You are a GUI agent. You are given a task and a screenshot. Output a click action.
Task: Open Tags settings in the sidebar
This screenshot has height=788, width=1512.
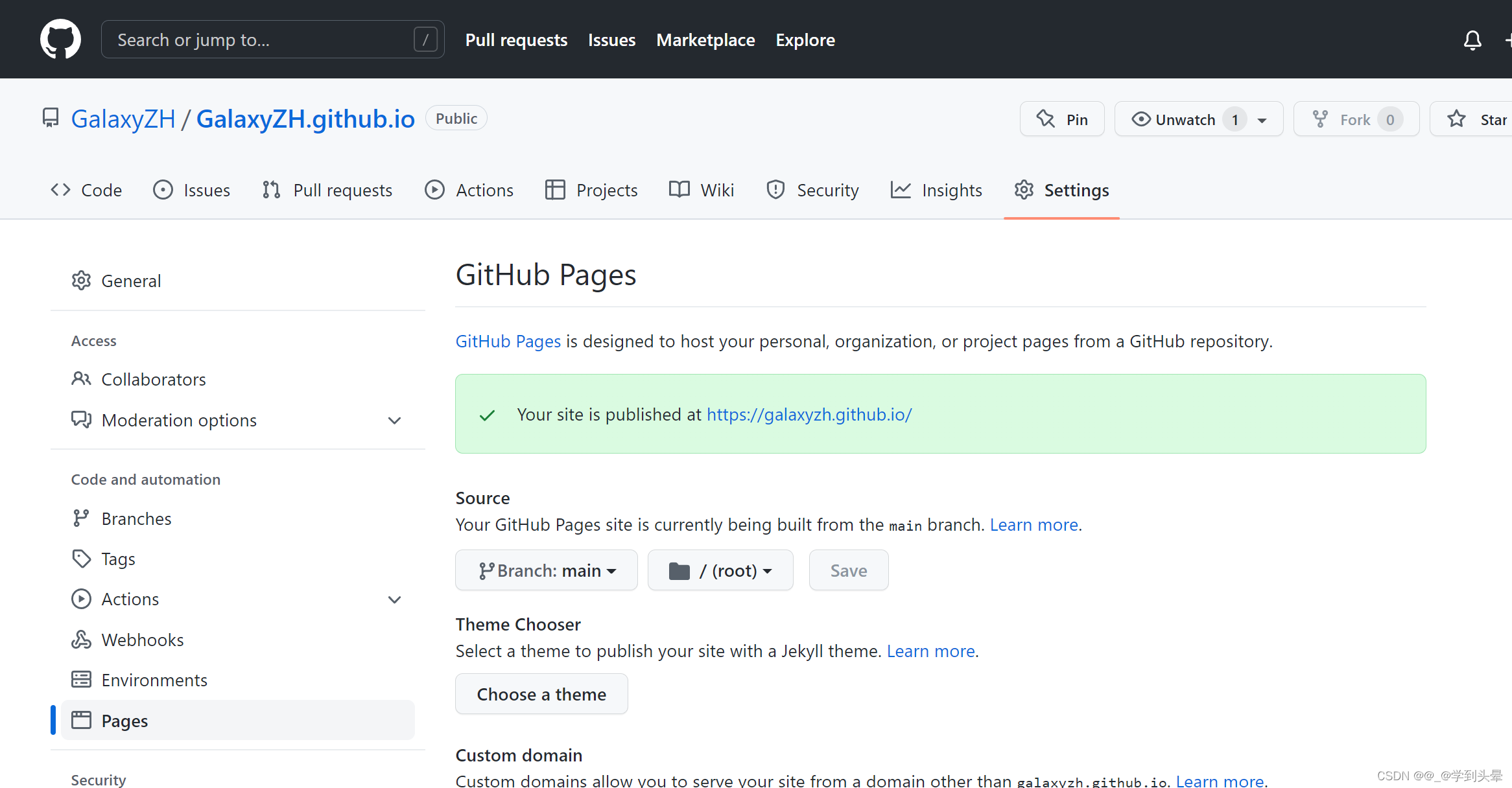pyautogui.click(x=118, y=559)
